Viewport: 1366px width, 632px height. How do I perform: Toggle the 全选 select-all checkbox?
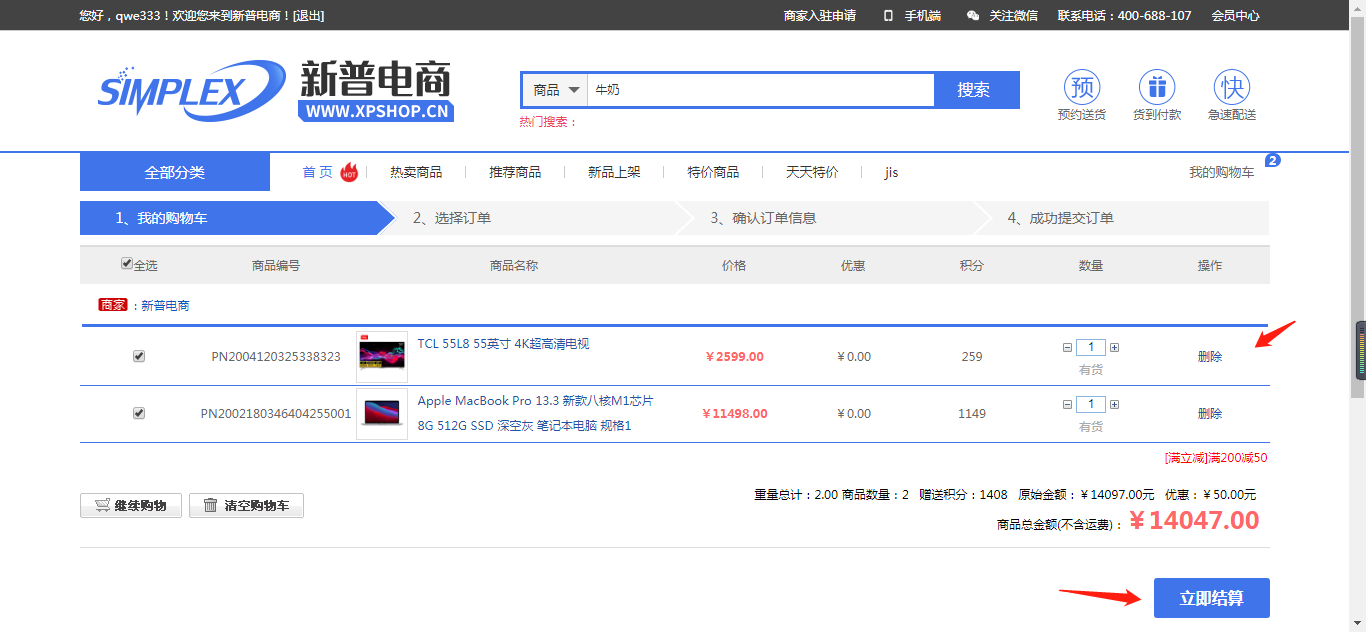pyautogui.click(x=127, y=264)
